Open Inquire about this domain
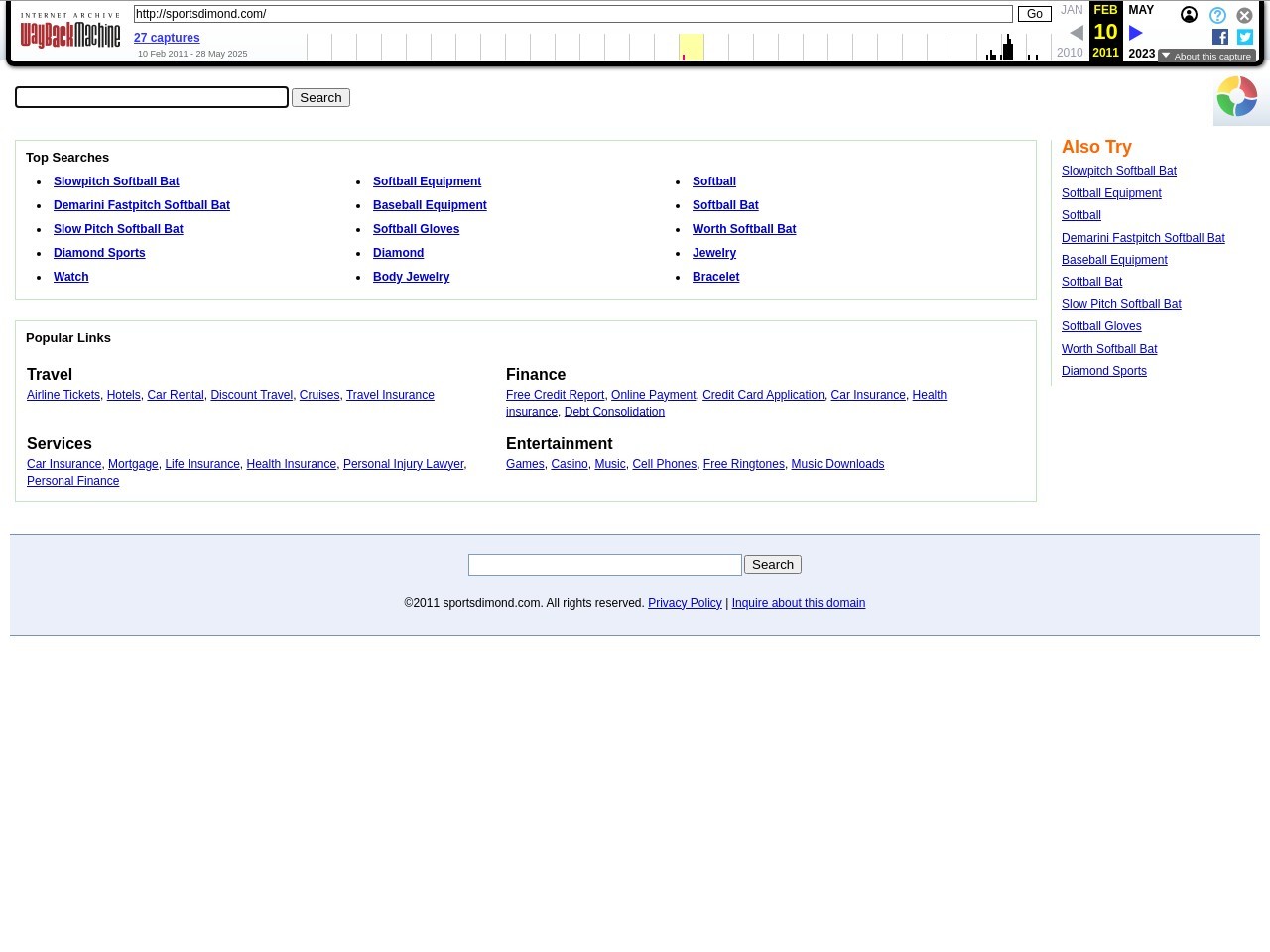1270x952 pixels. (798, 603)
